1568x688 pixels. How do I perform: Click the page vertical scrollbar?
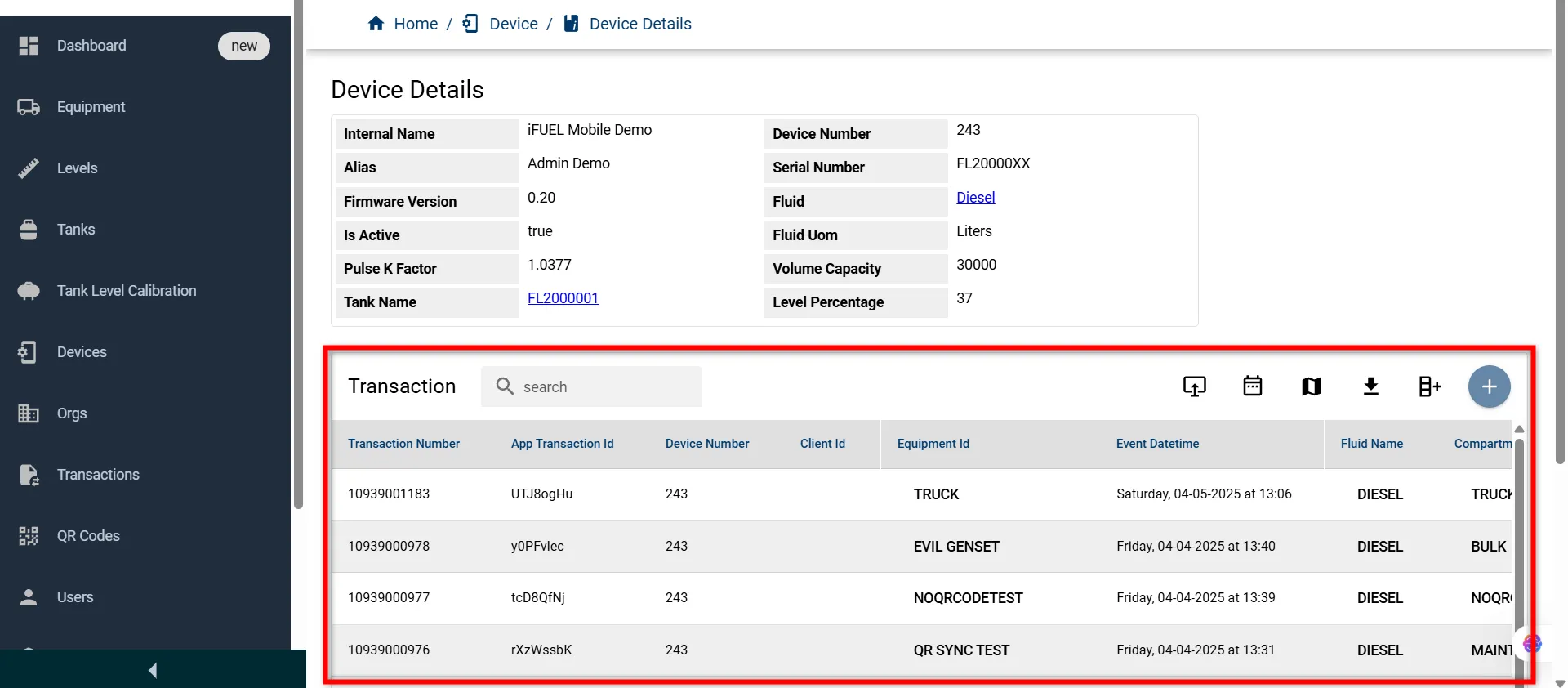[1561, 233]
